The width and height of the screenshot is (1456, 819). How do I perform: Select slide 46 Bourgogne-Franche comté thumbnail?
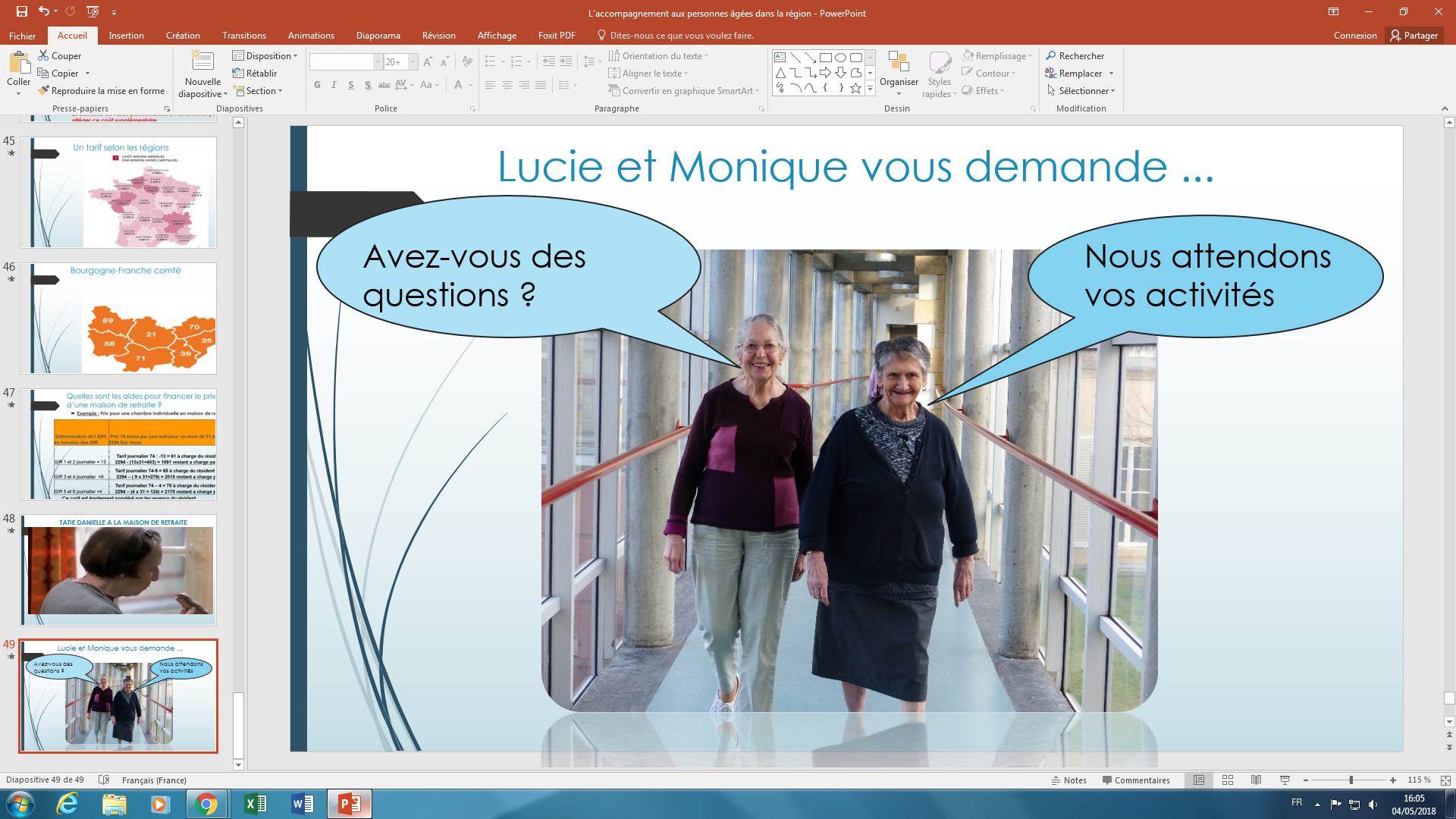pyautogui.click(x=118, y=318)
